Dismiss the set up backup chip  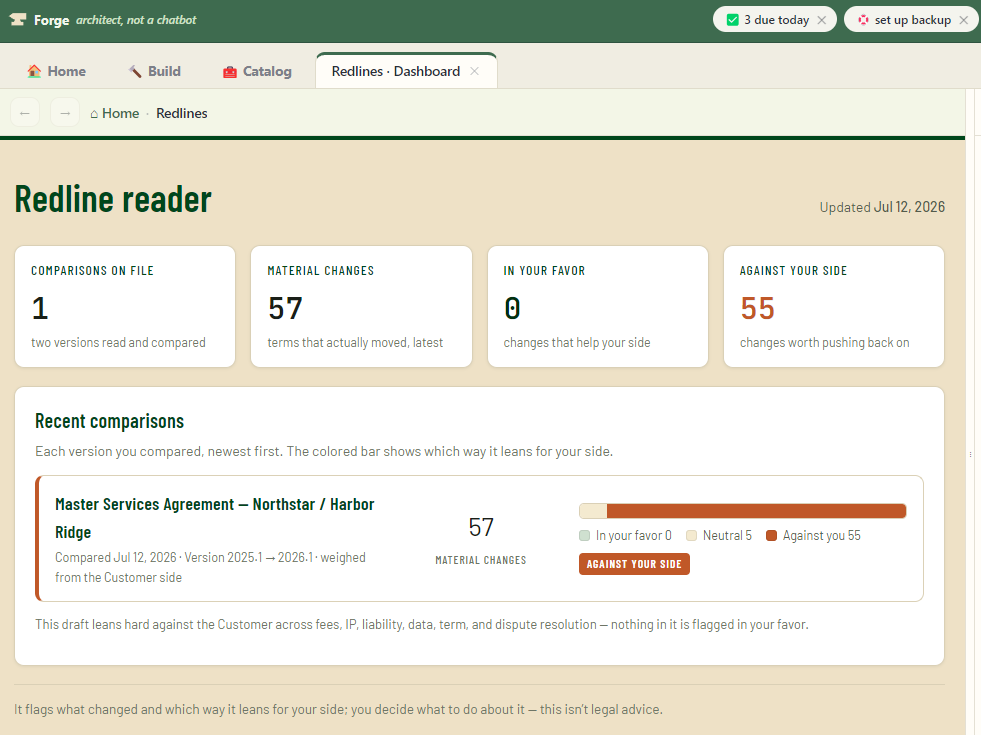pyautogui.click(x=964, y=20)
